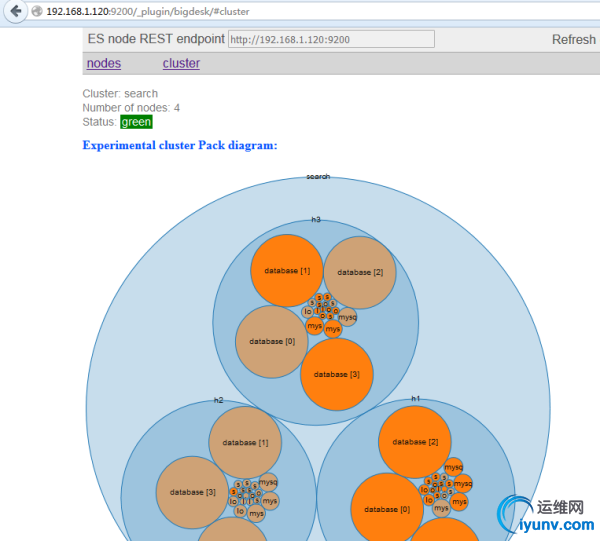Viewport: 600px width, 541px height.
Task: Select the h2 node label
Action: (218, 400)
